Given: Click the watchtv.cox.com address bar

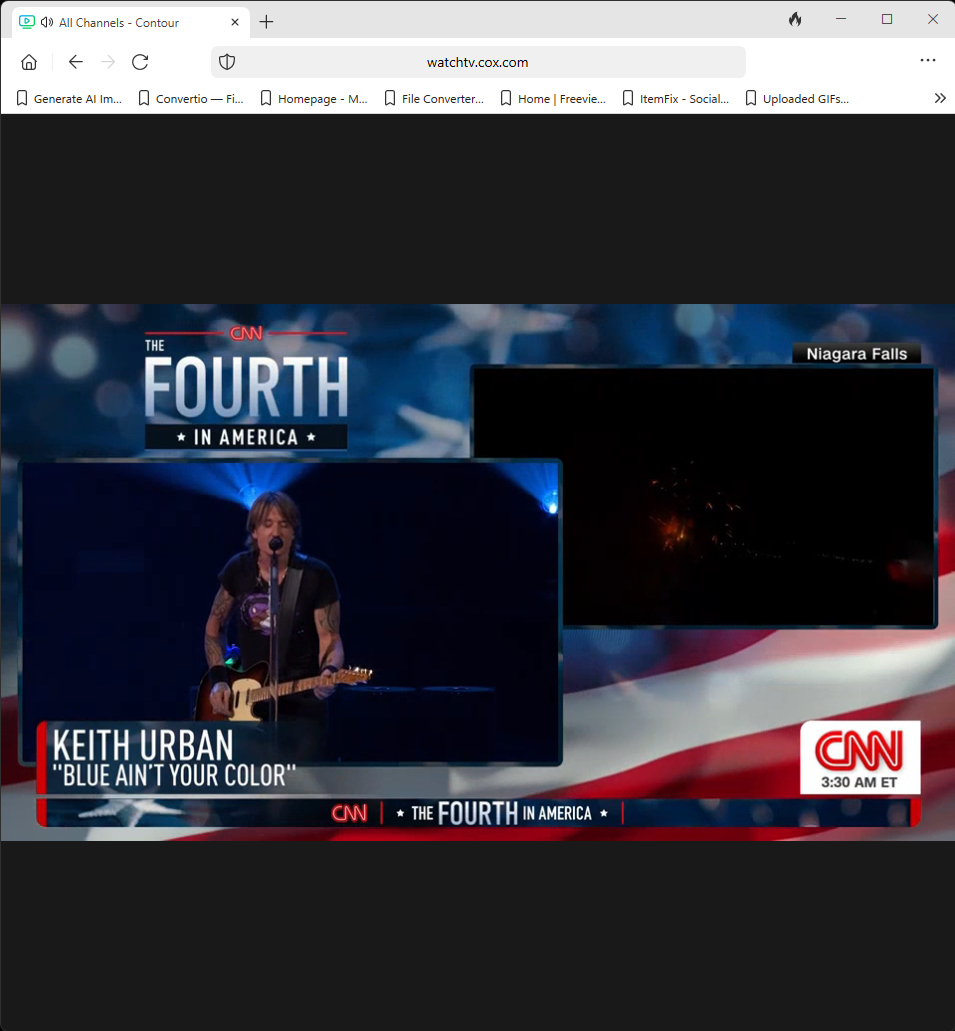Looking at the screenshot, I should [x=478, y=62].
